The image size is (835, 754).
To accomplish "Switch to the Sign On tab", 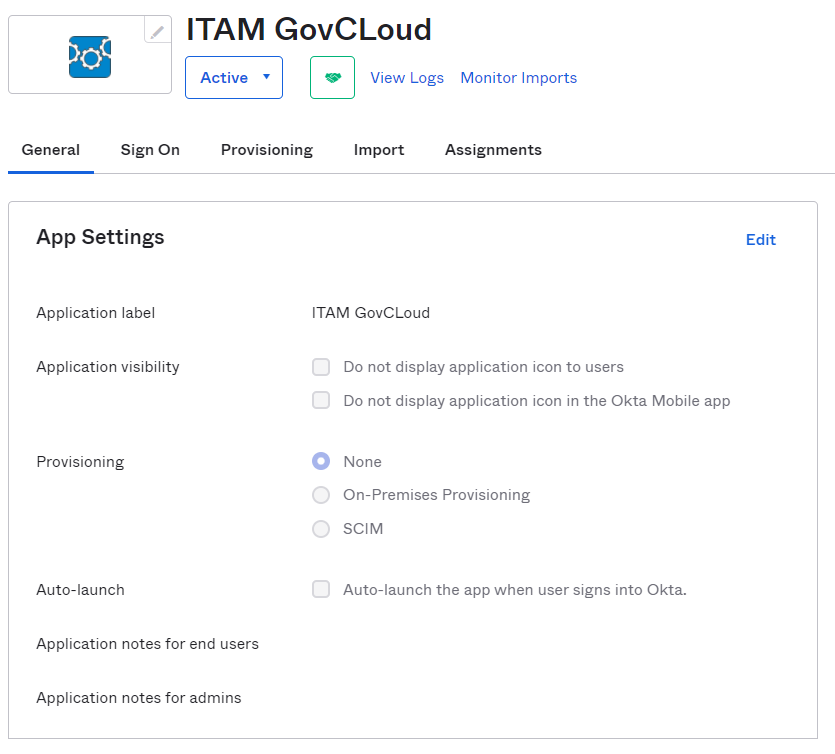I will point(150,150).
